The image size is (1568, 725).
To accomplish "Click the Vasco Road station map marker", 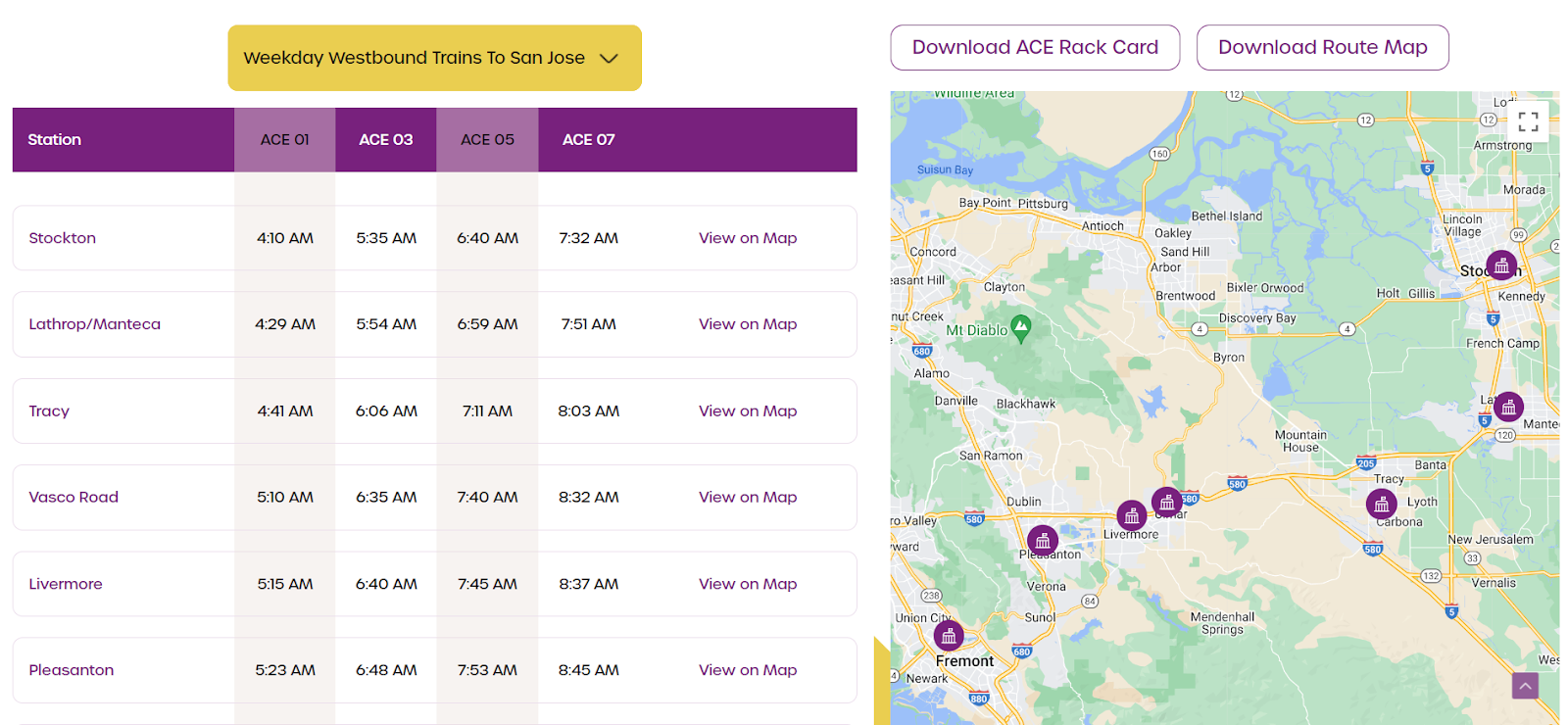I will click(x=1166, y=503).
